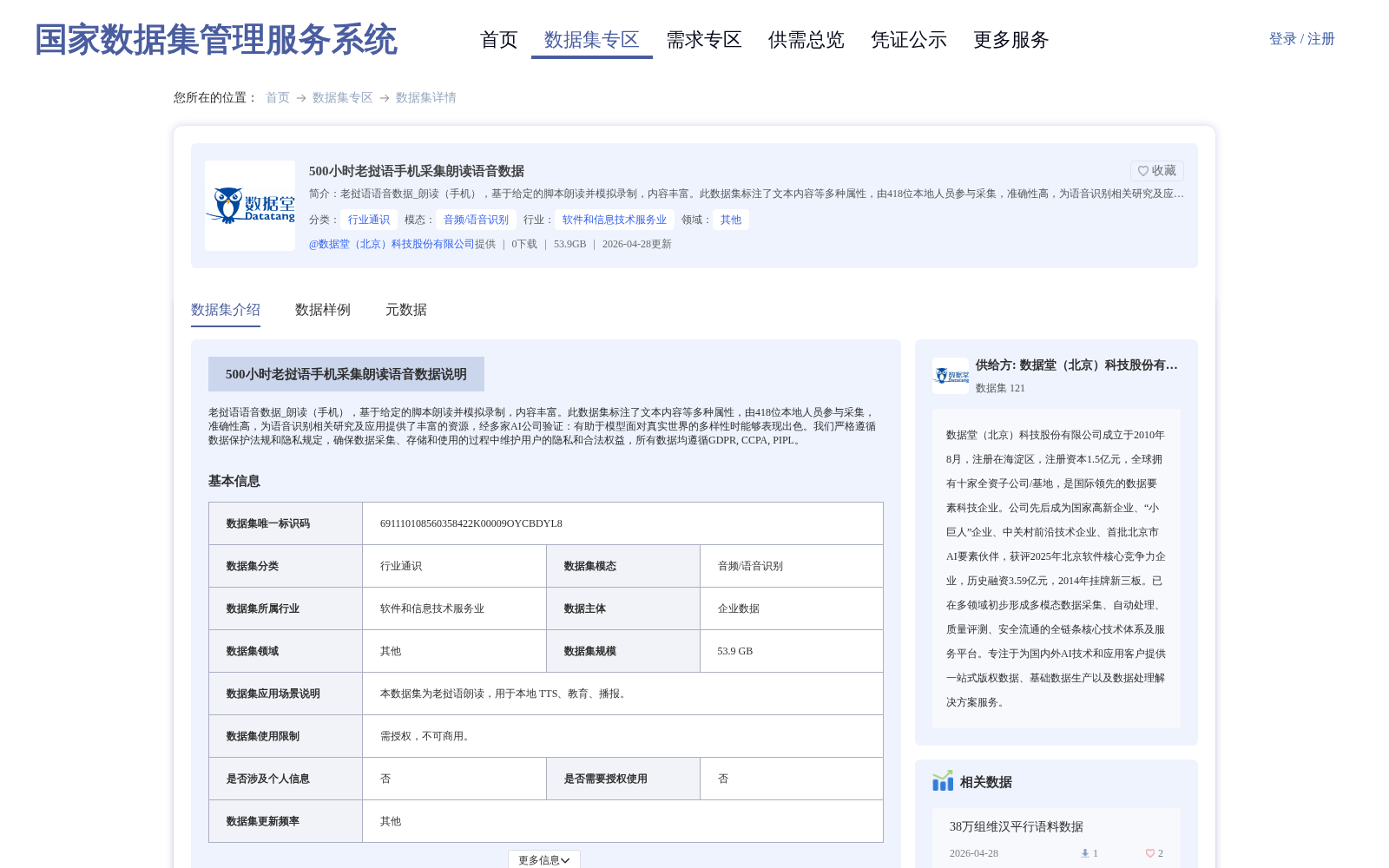The height and width of the screenshot is (868, 1389).
Task: Click the 软件和信息技术服务业 industry tag
Action: pyautogui.click(x=615, y=220)
